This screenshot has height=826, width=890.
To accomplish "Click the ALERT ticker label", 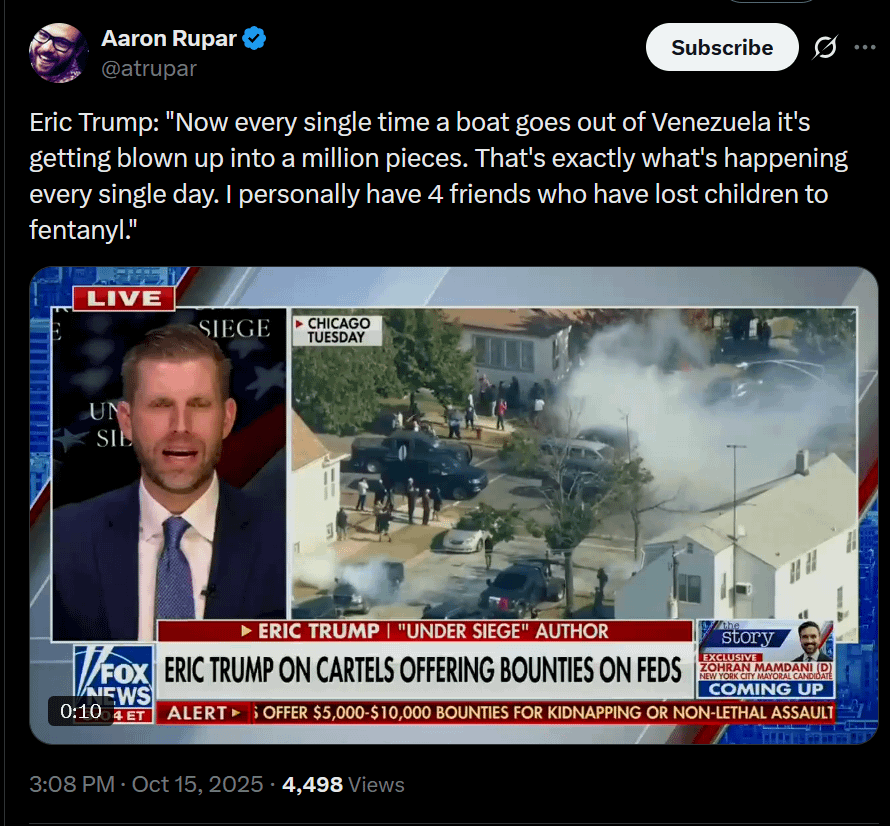I will pos(203,712).
